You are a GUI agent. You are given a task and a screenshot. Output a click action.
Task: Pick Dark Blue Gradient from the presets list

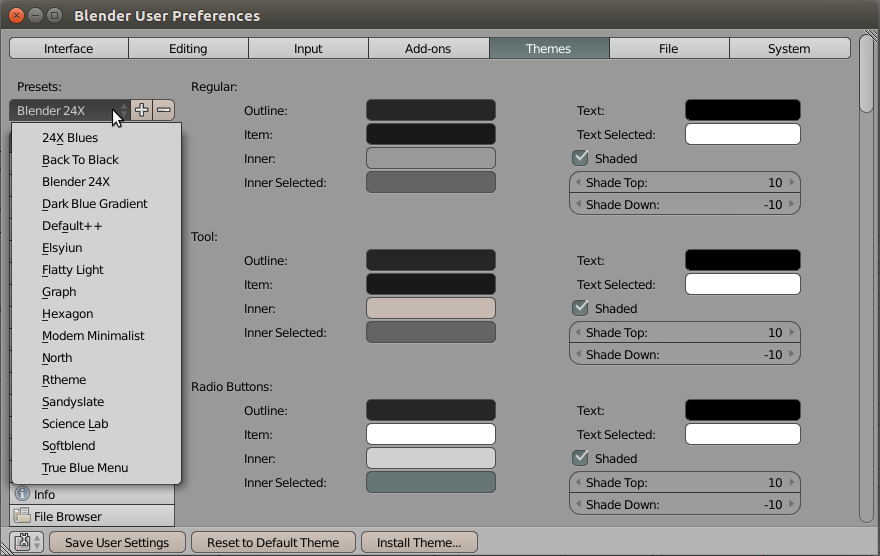pos(95,204)
